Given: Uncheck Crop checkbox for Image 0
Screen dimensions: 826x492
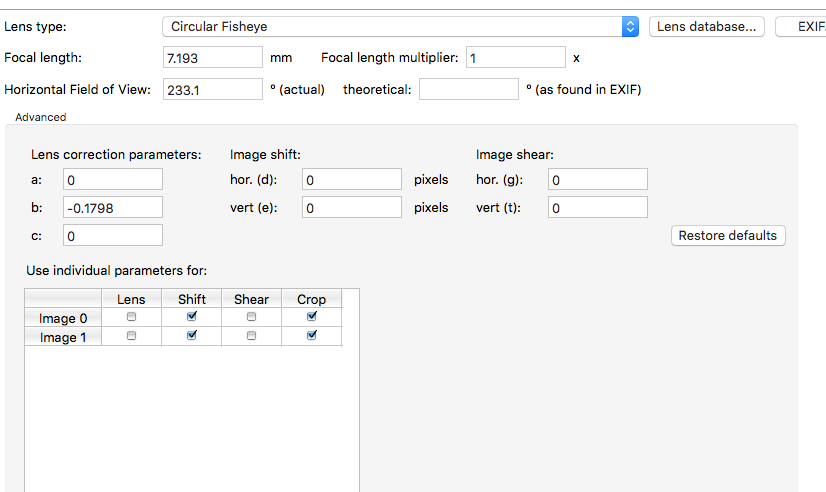Looking at the screenshot, I should [x=312, y=317].
